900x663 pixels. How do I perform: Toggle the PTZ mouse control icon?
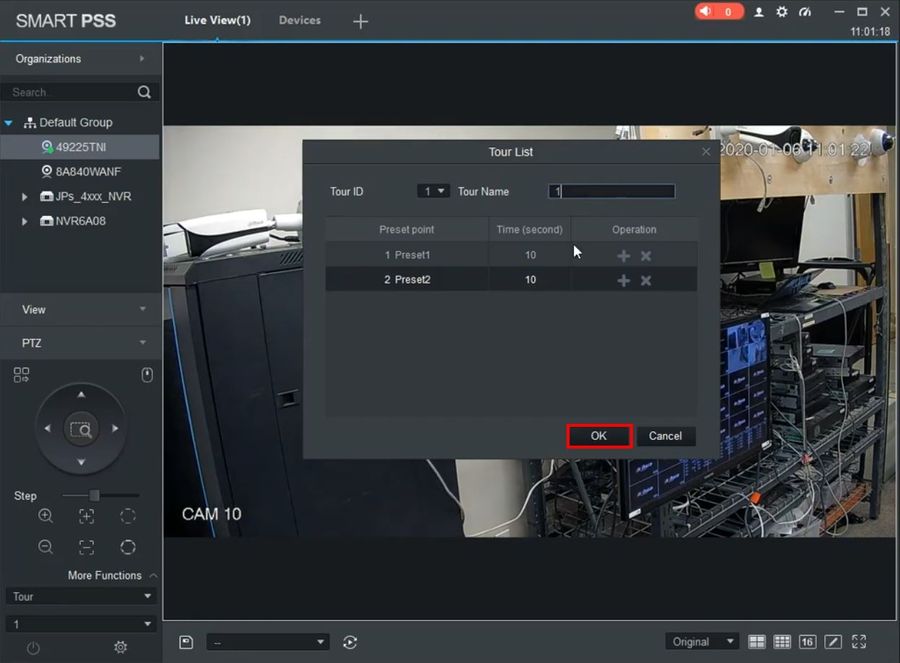[147, 375]
